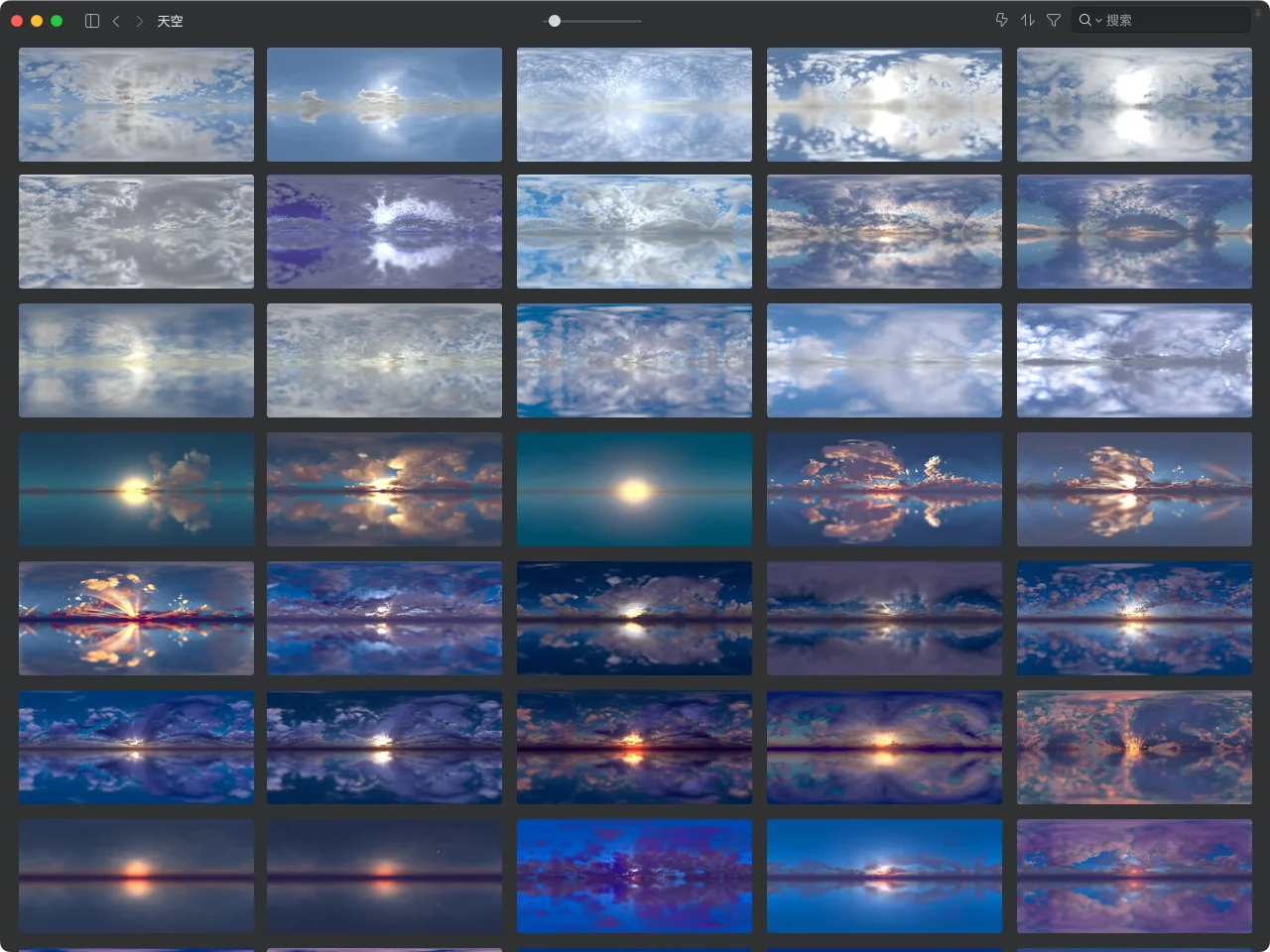Open the lightning quick action icon

coord(1001,20)
